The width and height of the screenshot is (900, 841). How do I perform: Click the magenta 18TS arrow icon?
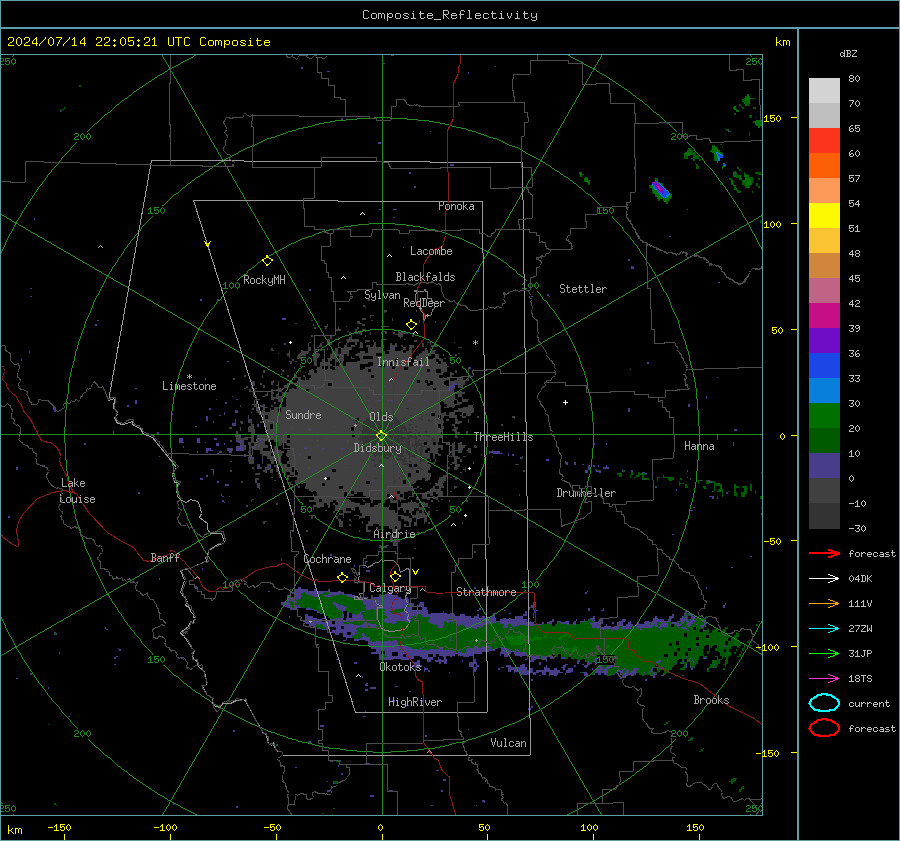(824, 679)
